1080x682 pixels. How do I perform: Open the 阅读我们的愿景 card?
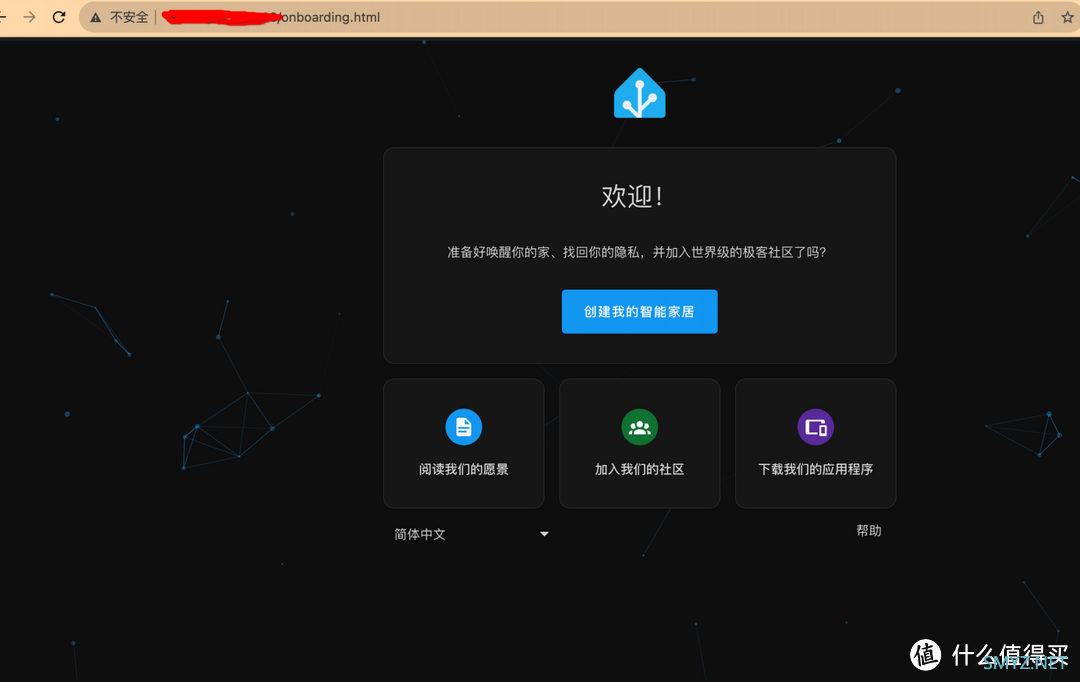[464, 443]
